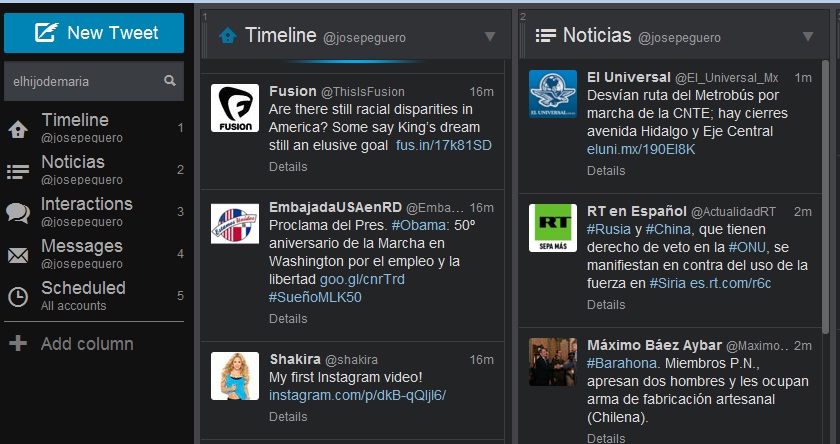The width and height of the screenshot is (840, 444).
Task: Click the Noticias column header list icon
Action: point(545,36)
